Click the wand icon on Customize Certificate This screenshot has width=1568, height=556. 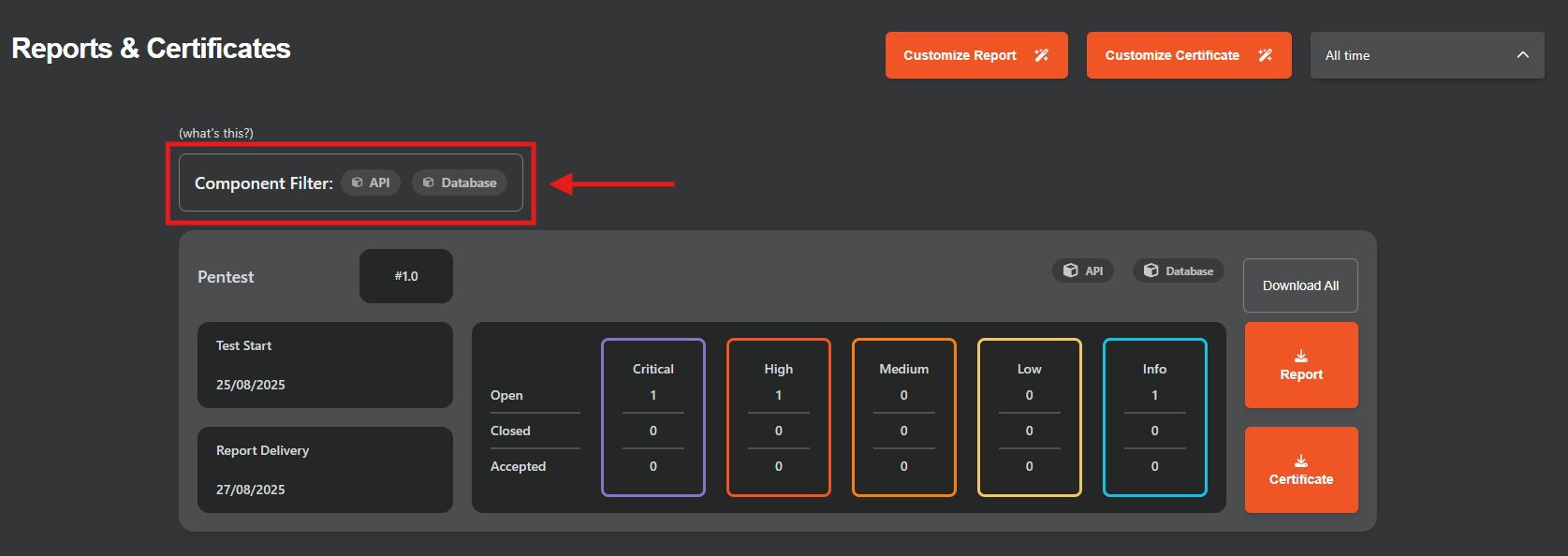point(1265,55)
